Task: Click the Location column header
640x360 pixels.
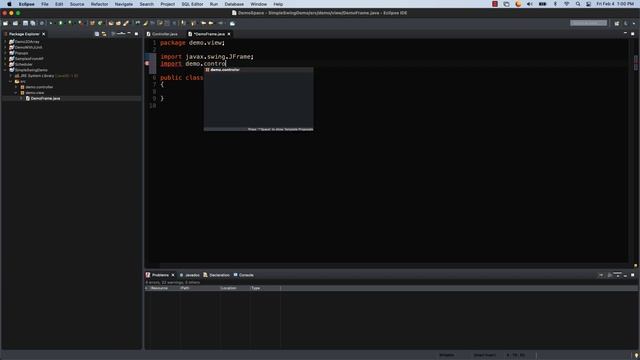Action: (x=235, y=288)
